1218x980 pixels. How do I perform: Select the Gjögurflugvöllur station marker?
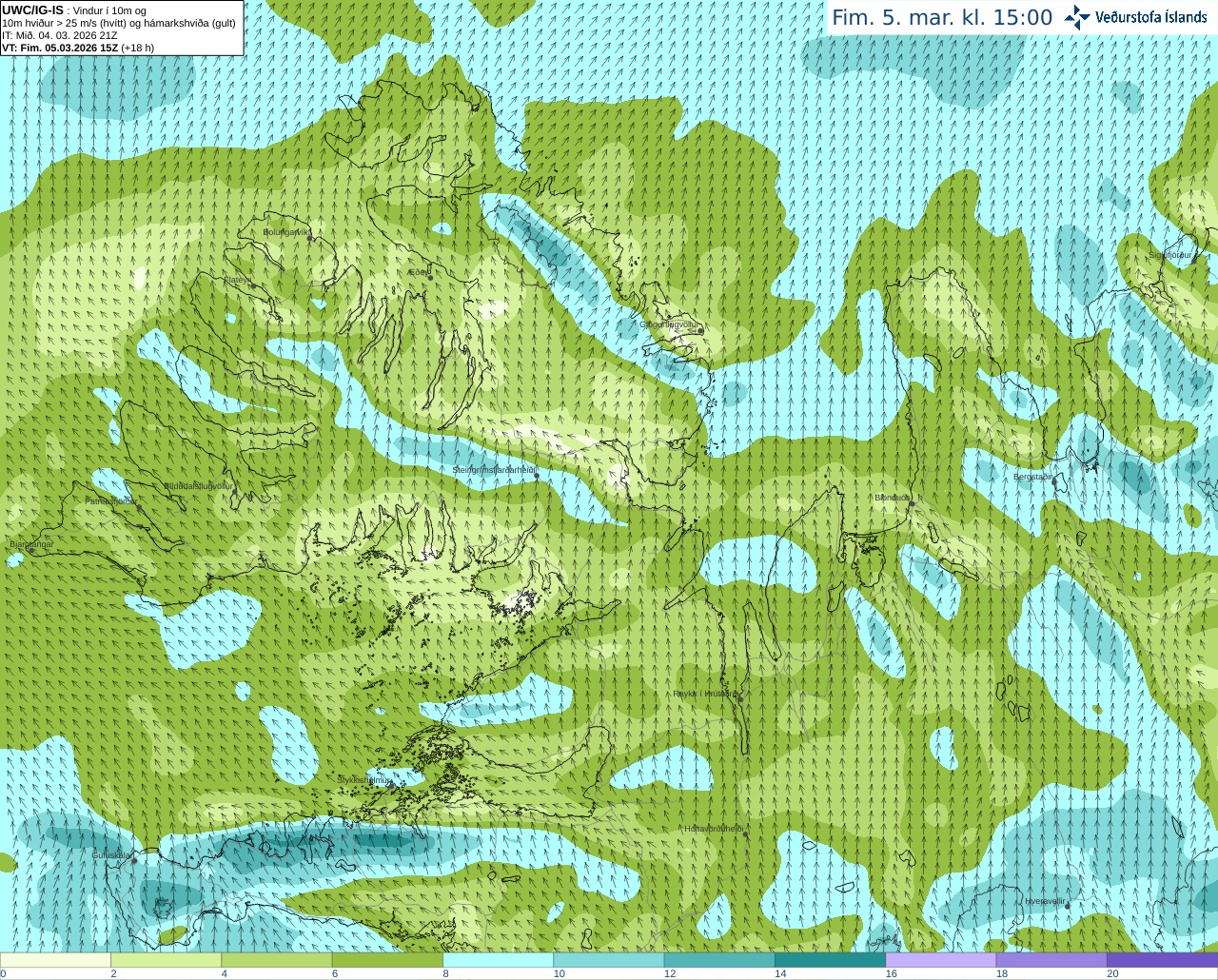(700, 331)
